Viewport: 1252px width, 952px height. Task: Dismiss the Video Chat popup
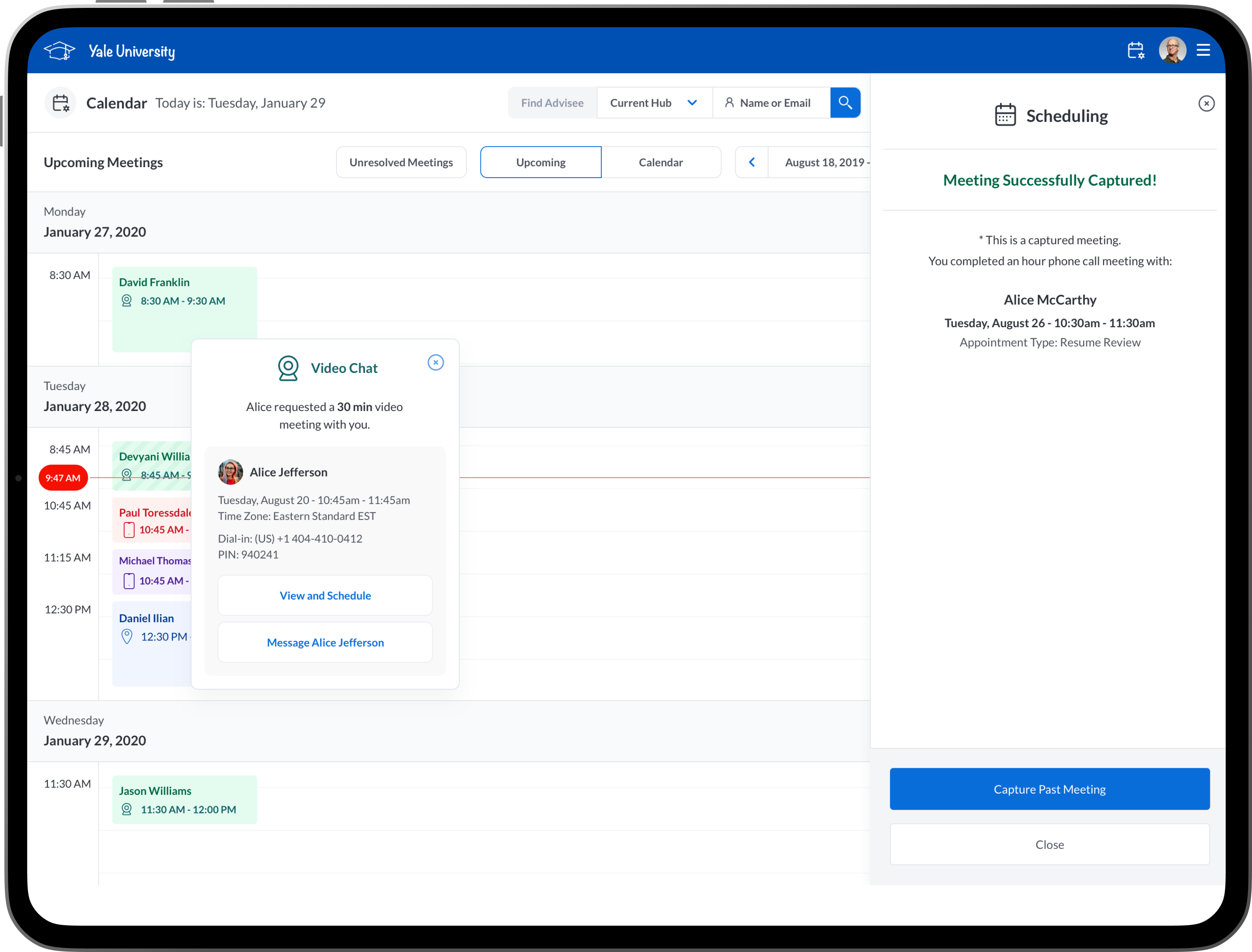[435, 363]
